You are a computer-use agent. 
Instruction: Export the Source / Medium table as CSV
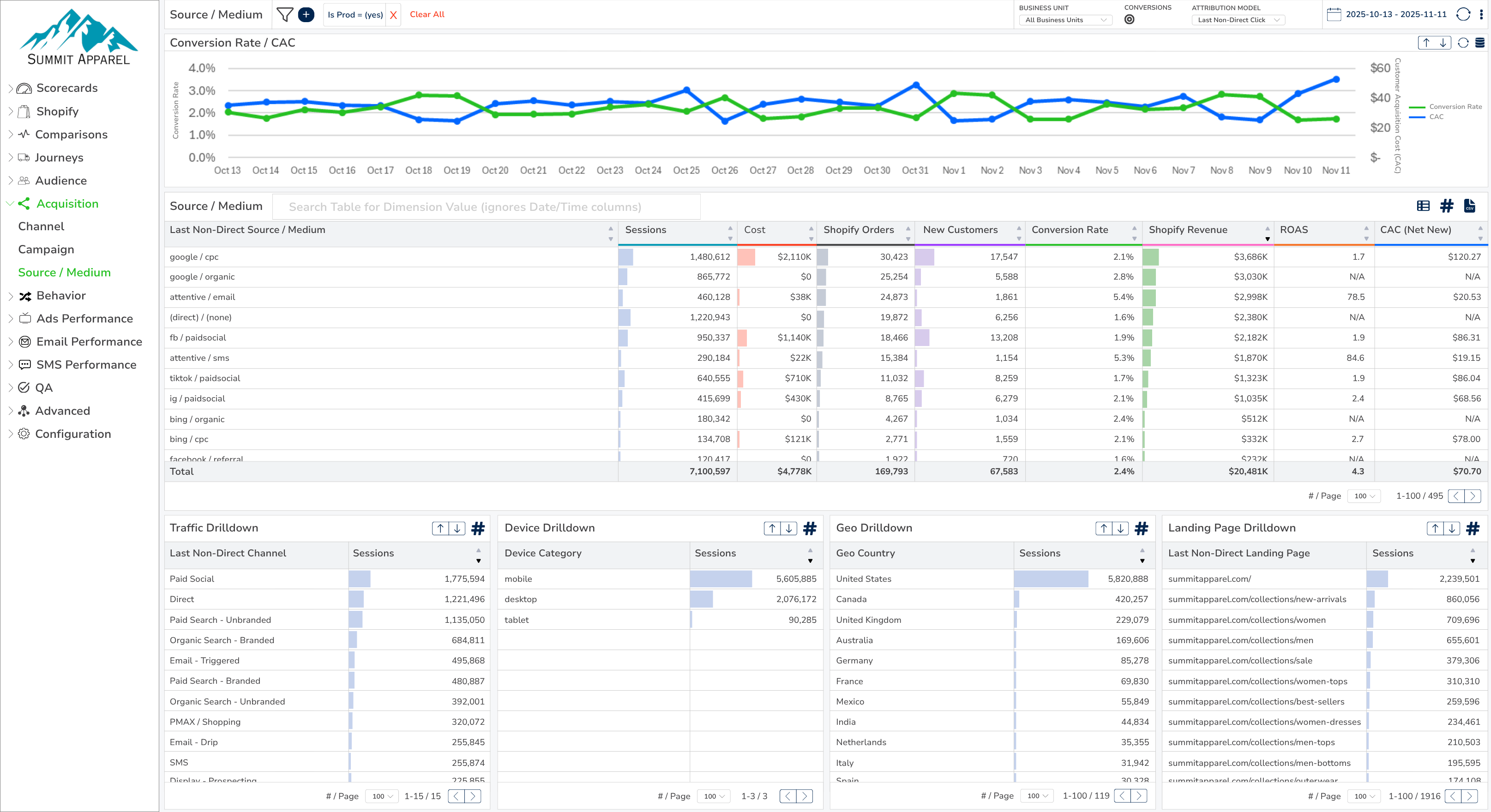click(x=1470, y=206)
